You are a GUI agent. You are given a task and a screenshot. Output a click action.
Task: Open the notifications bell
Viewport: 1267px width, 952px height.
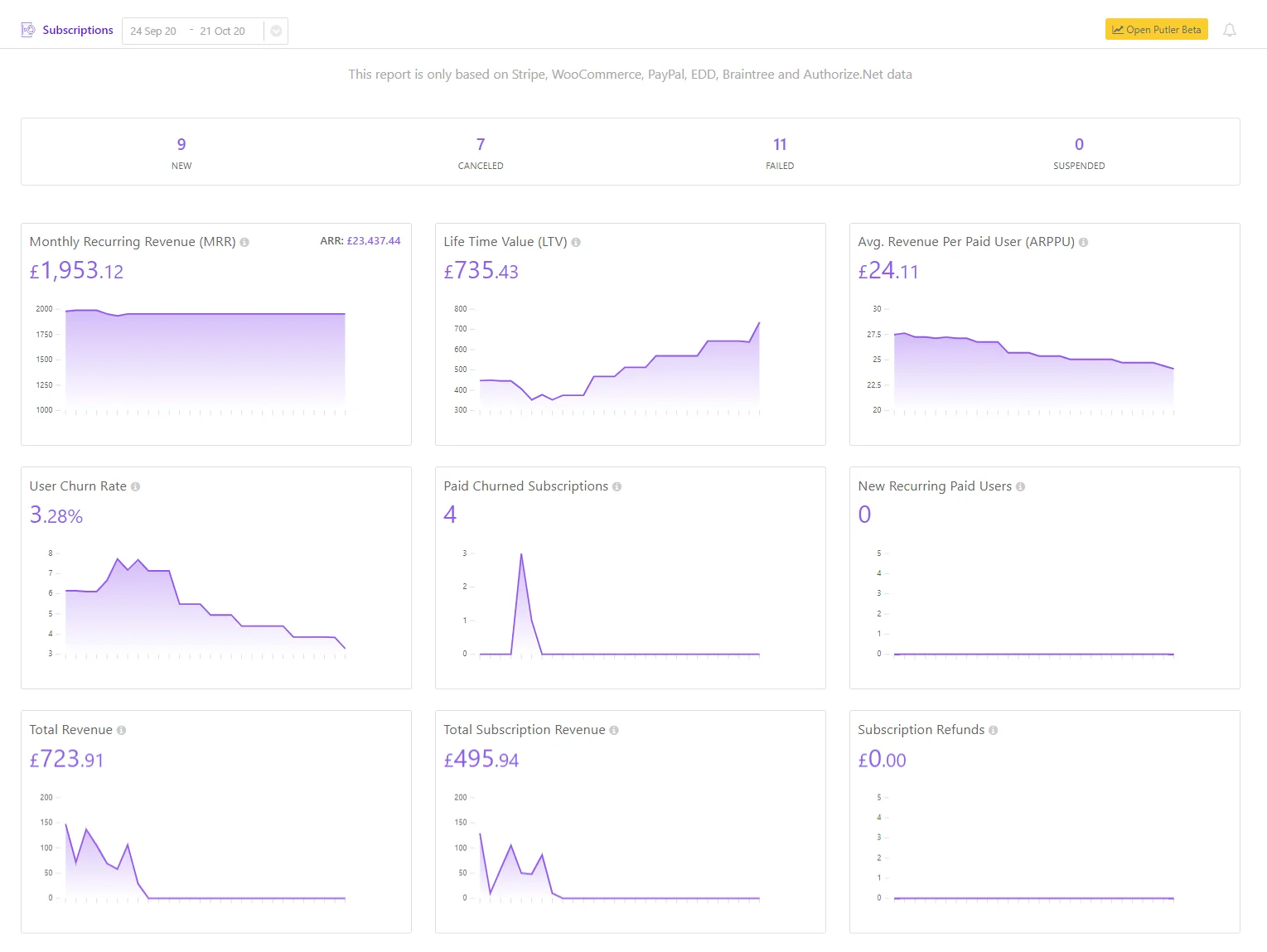click(x=1230, y=31)
